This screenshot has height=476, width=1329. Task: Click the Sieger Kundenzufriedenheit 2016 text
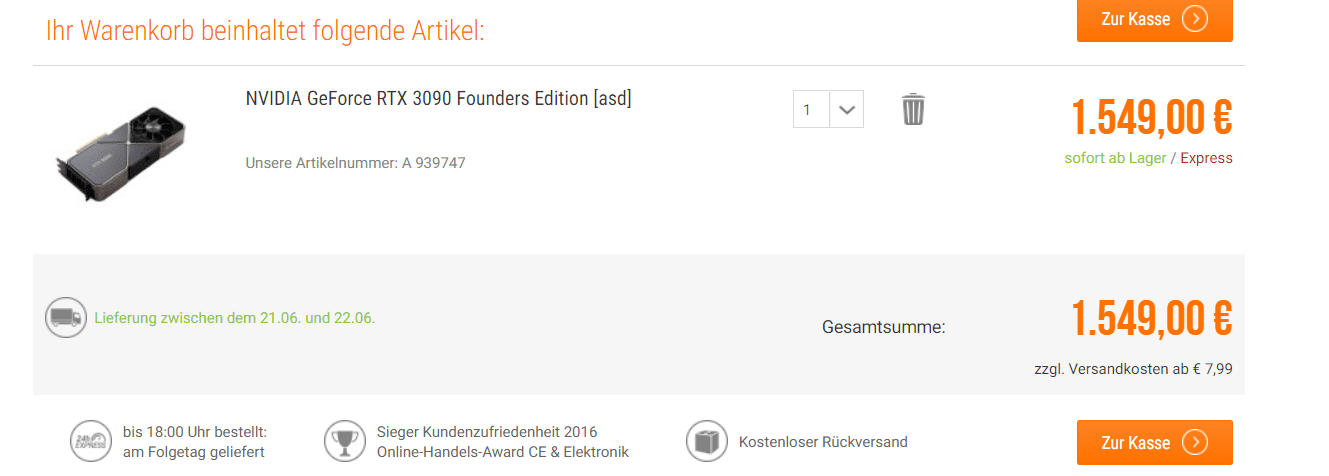tap(487, 432)
